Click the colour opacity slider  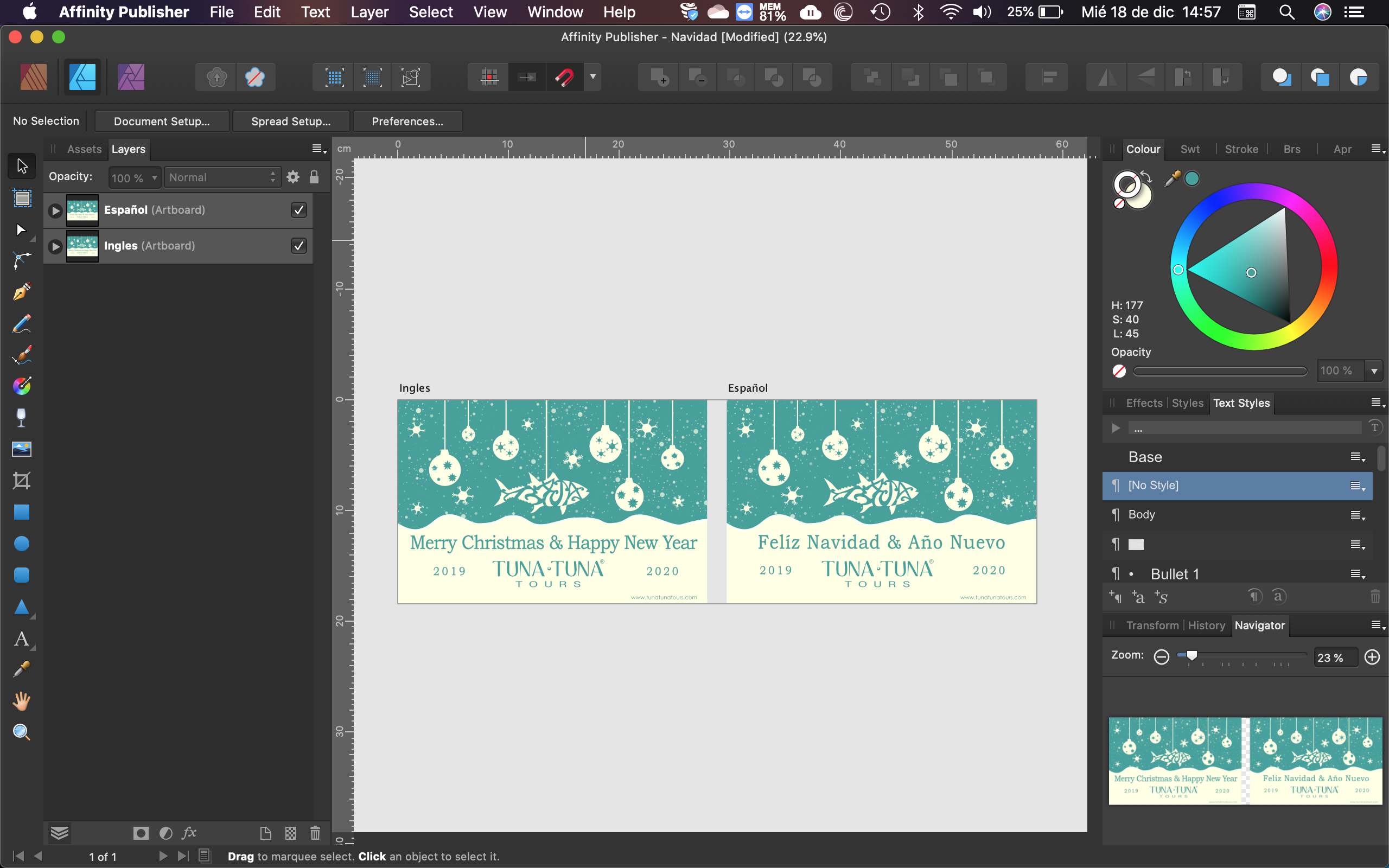[x=1220, y=371]
